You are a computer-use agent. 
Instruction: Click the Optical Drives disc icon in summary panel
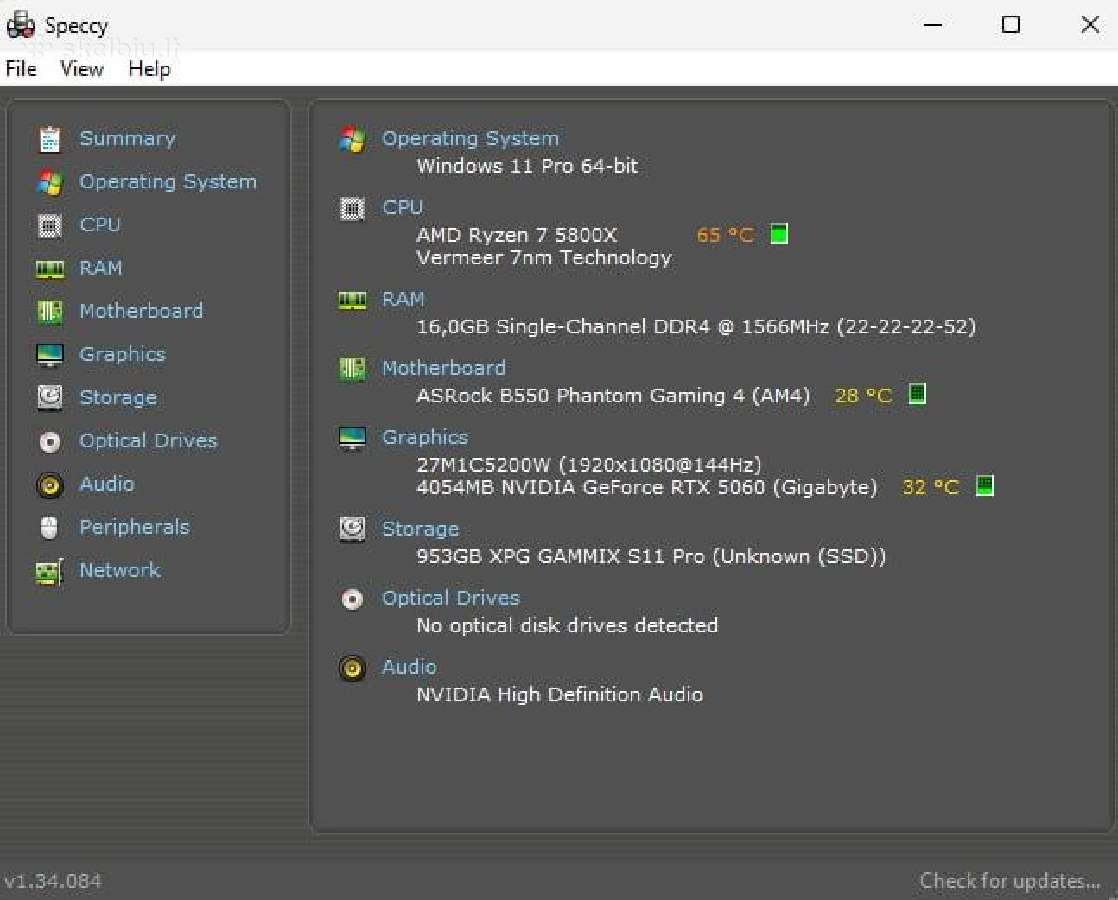[352, 599]
